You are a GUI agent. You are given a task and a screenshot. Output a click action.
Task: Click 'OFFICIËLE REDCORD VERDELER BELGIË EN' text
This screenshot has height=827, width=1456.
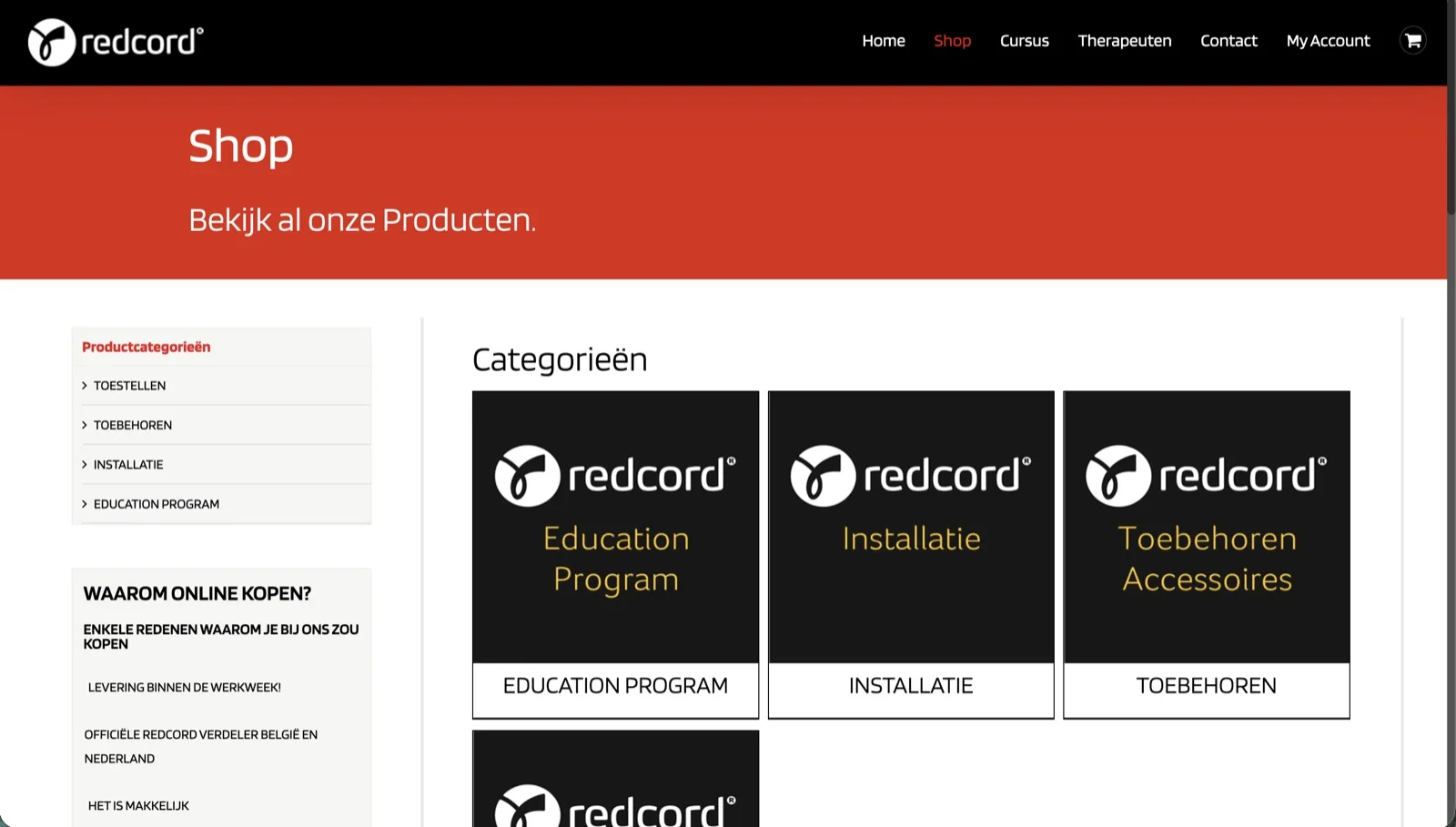201,735
